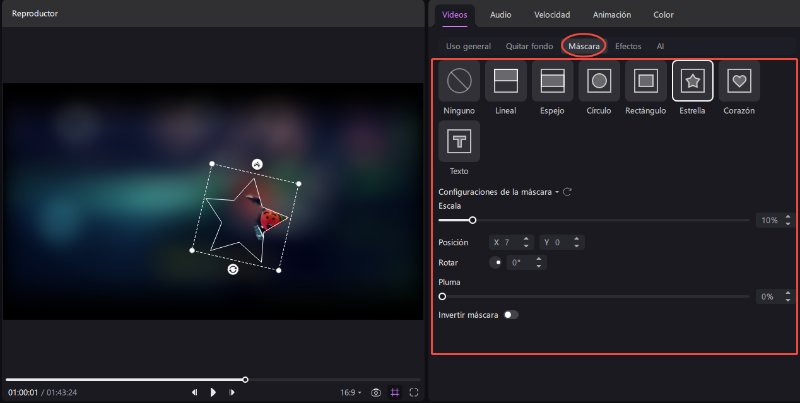Switch to the Audio tab
Screen dimensions: 800x403
501,15
